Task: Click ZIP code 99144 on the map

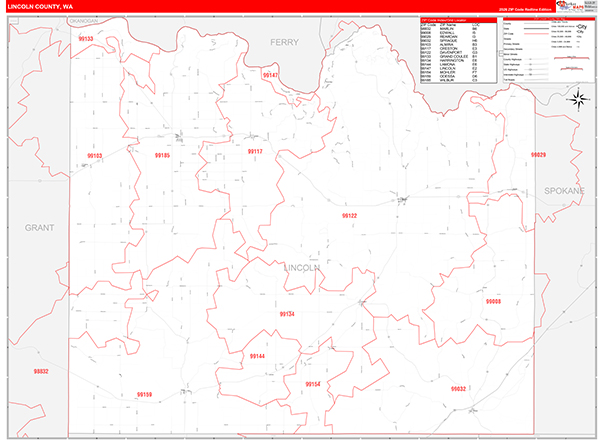Action: [257, 356]
